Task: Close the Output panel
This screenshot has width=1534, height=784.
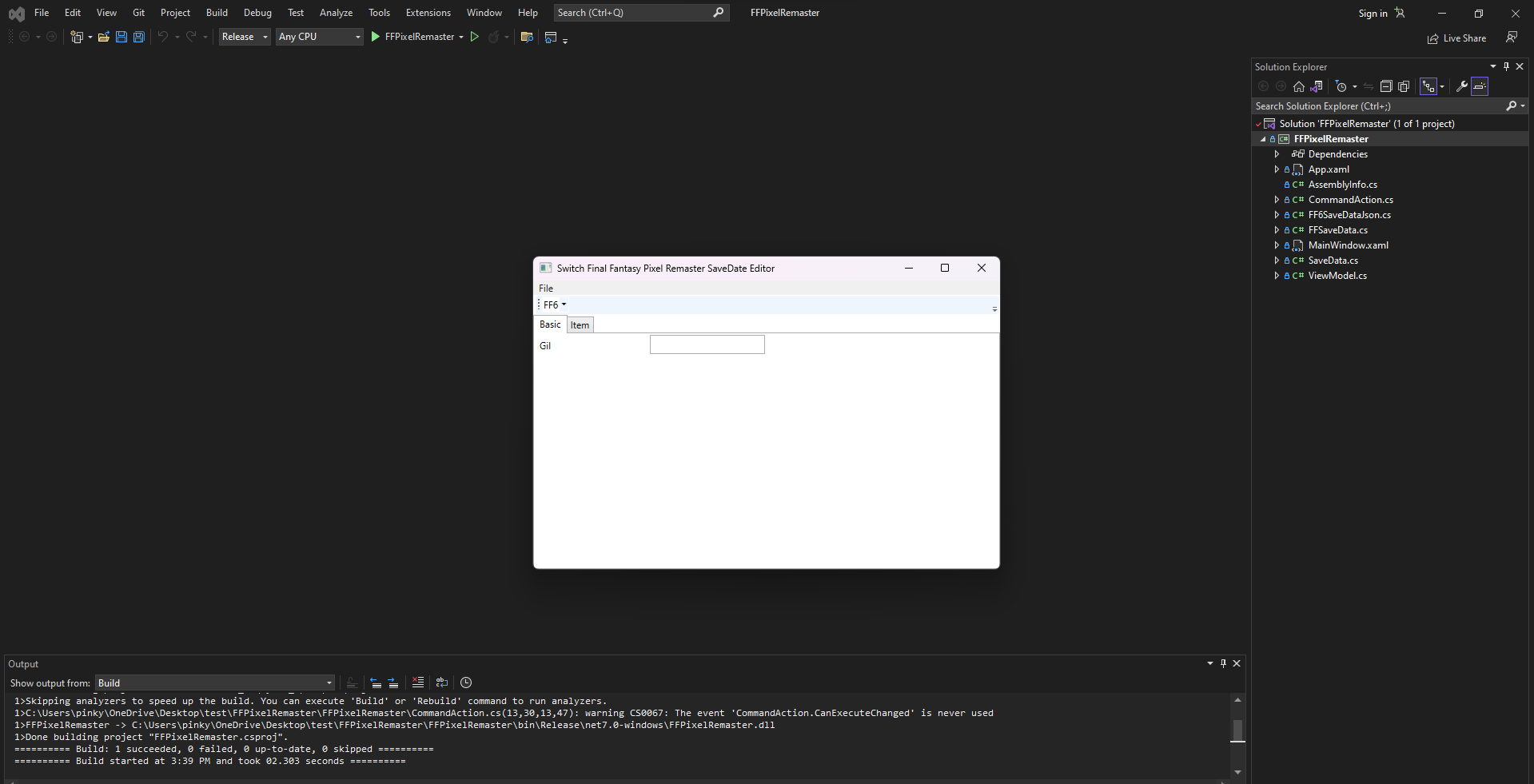Action: click(1237, 663)
